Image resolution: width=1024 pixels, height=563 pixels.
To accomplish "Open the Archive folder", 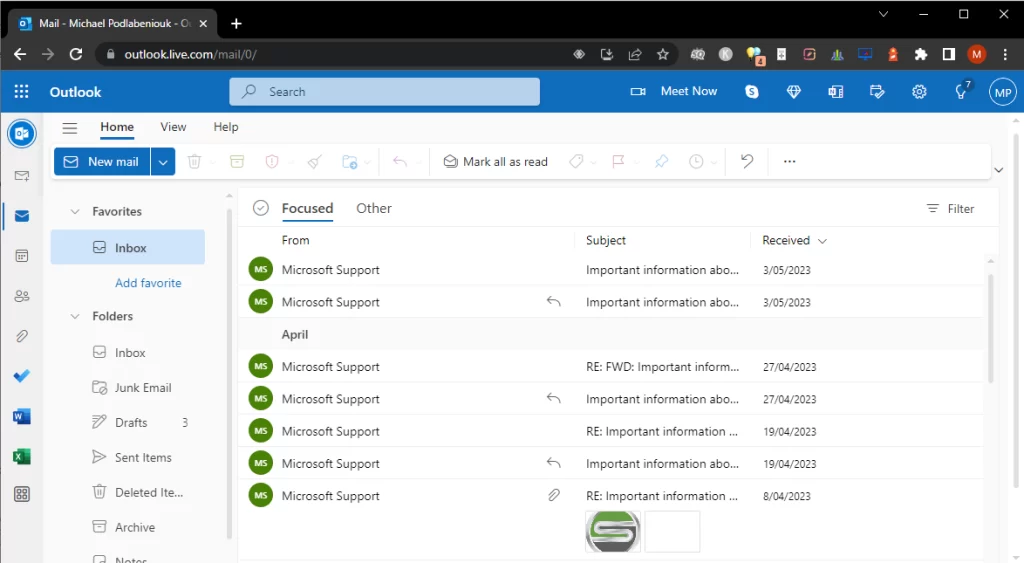I will 124,528.
